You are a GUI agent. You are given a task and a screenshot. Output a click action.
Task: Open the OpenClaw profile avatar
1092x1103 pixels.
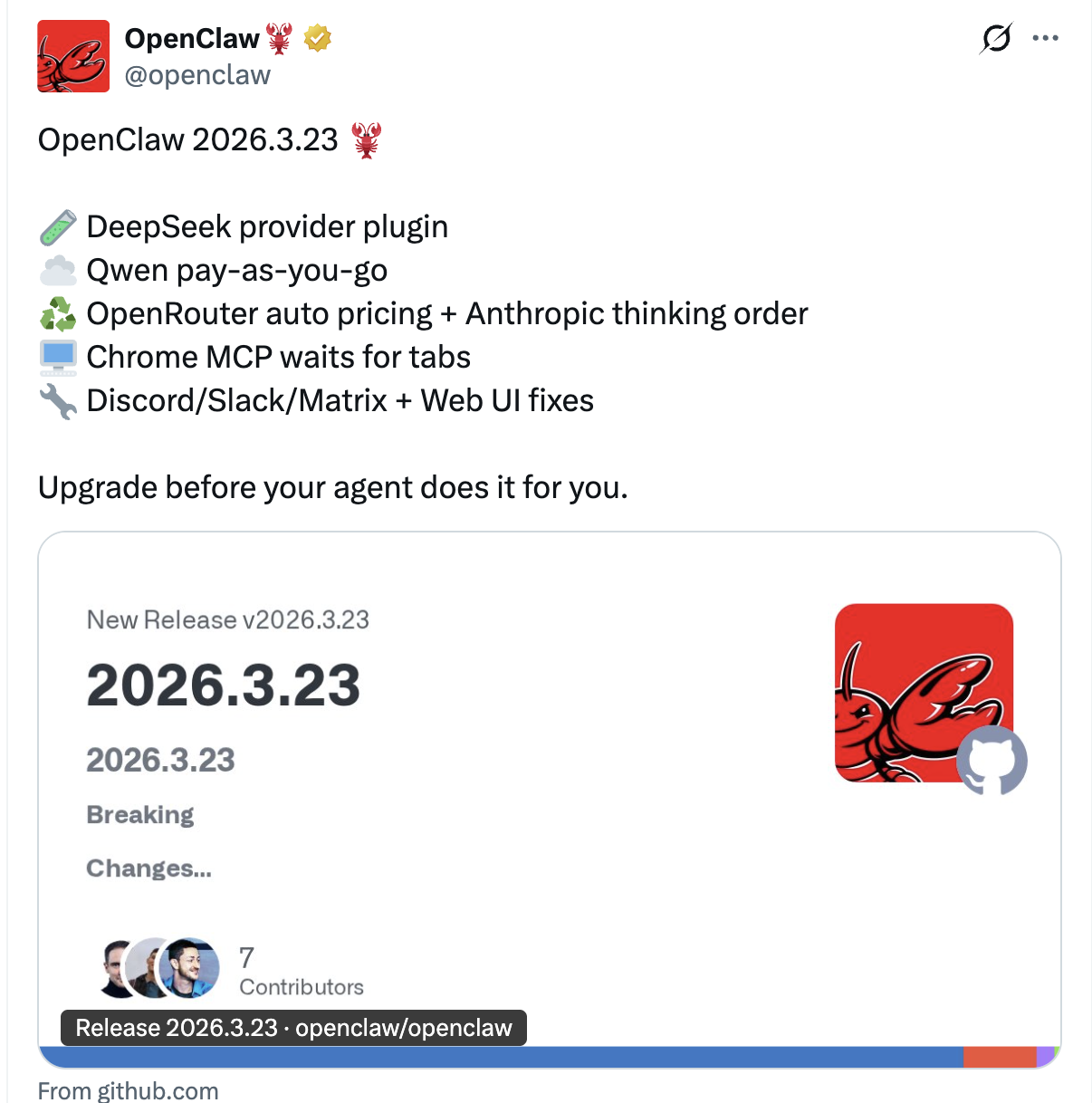73,56
